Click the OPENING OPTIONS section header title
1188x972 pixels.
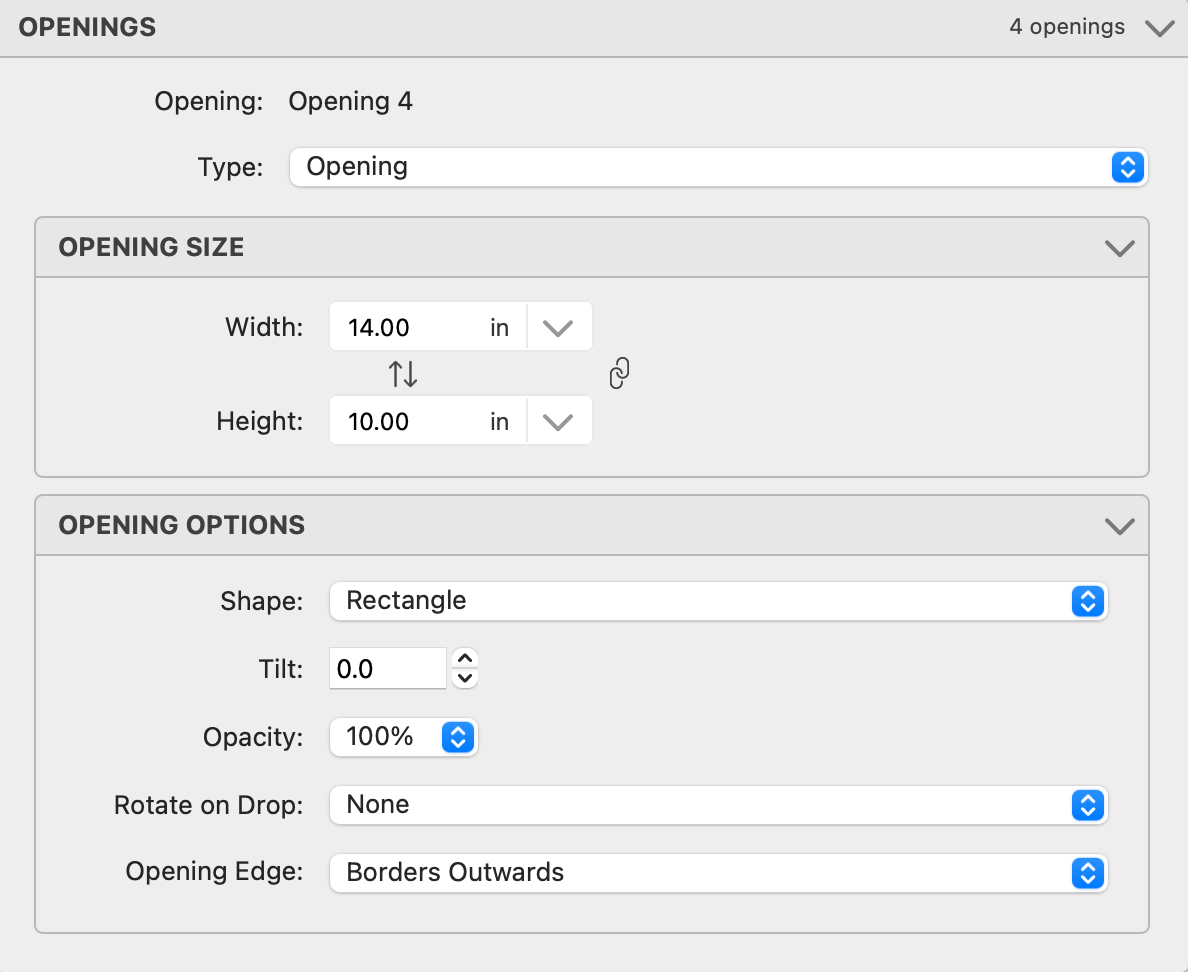[x=181, y=526]
